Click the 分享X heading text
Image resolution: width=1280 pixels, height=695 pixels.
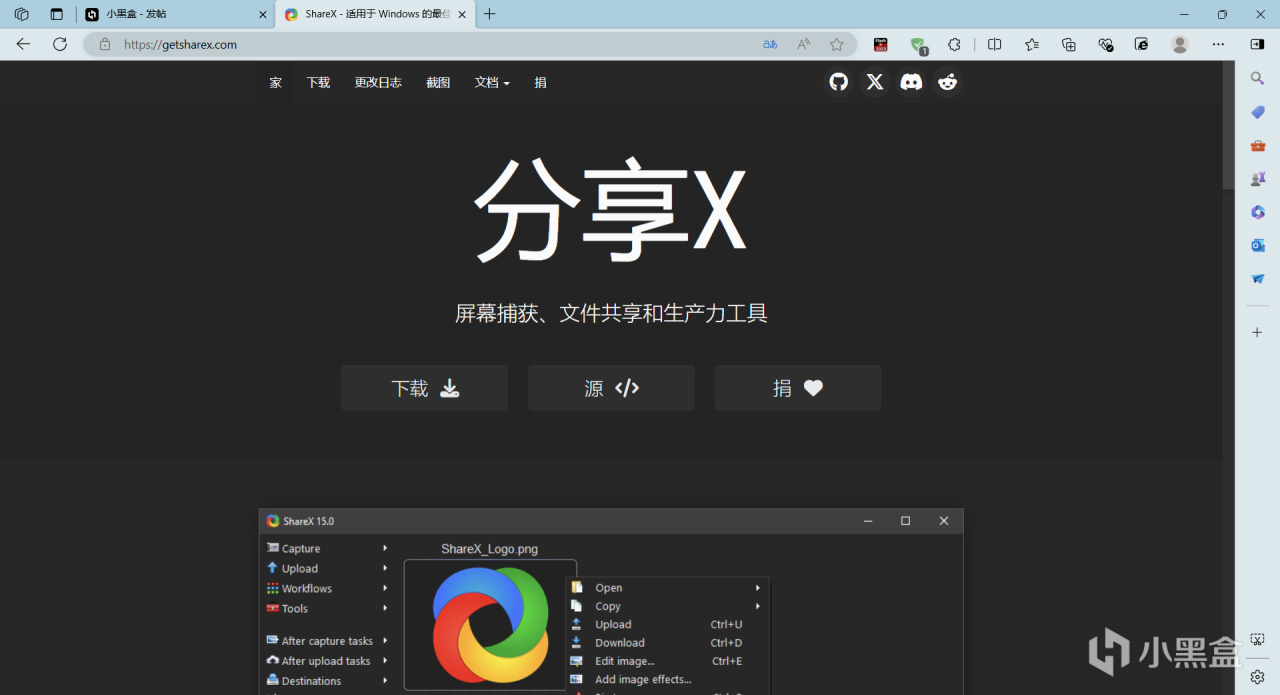[x=610, y=209]
